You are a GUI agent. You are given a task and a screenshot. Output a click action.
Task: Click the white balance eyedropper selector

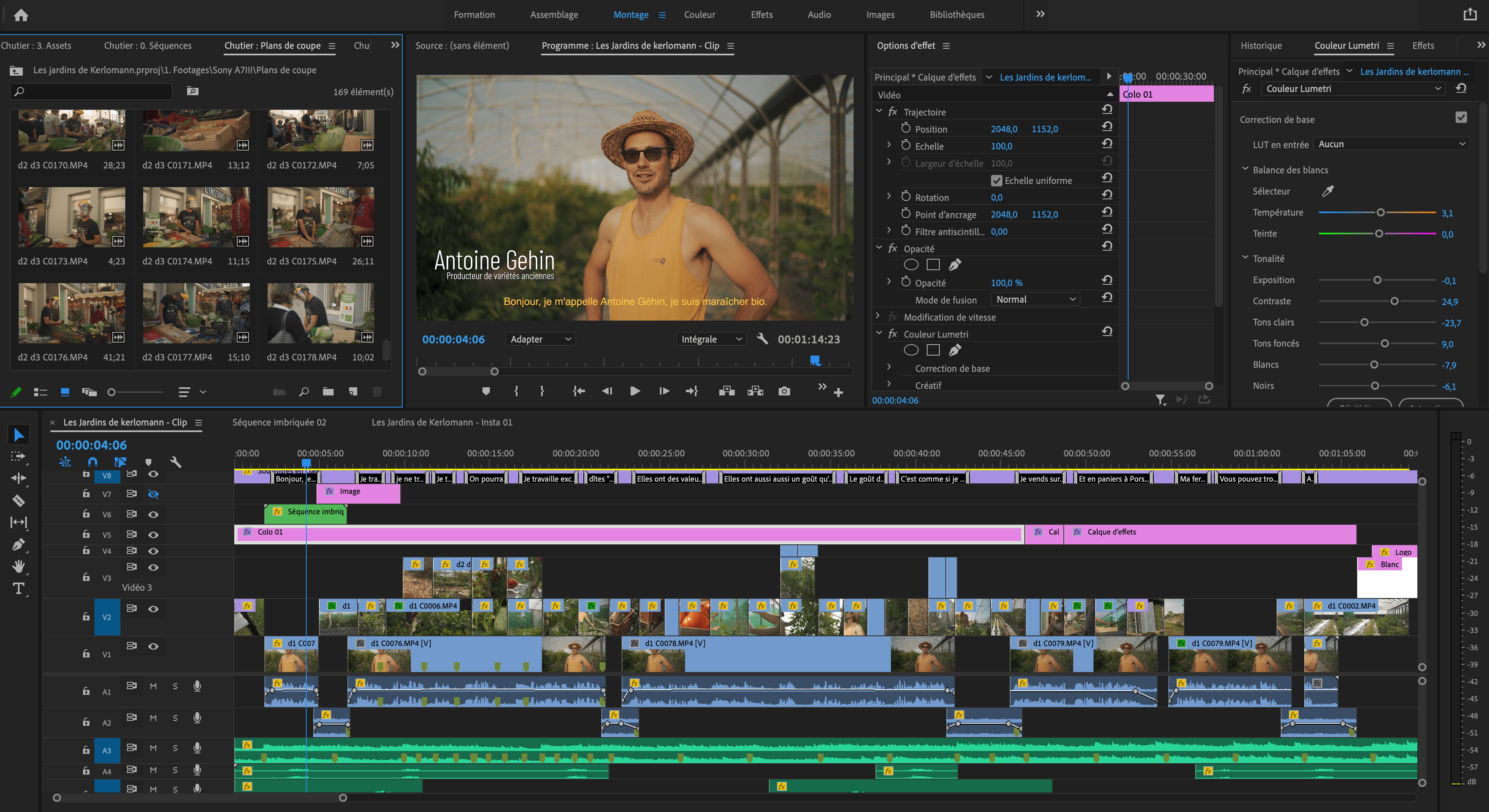pos(1328,191)
